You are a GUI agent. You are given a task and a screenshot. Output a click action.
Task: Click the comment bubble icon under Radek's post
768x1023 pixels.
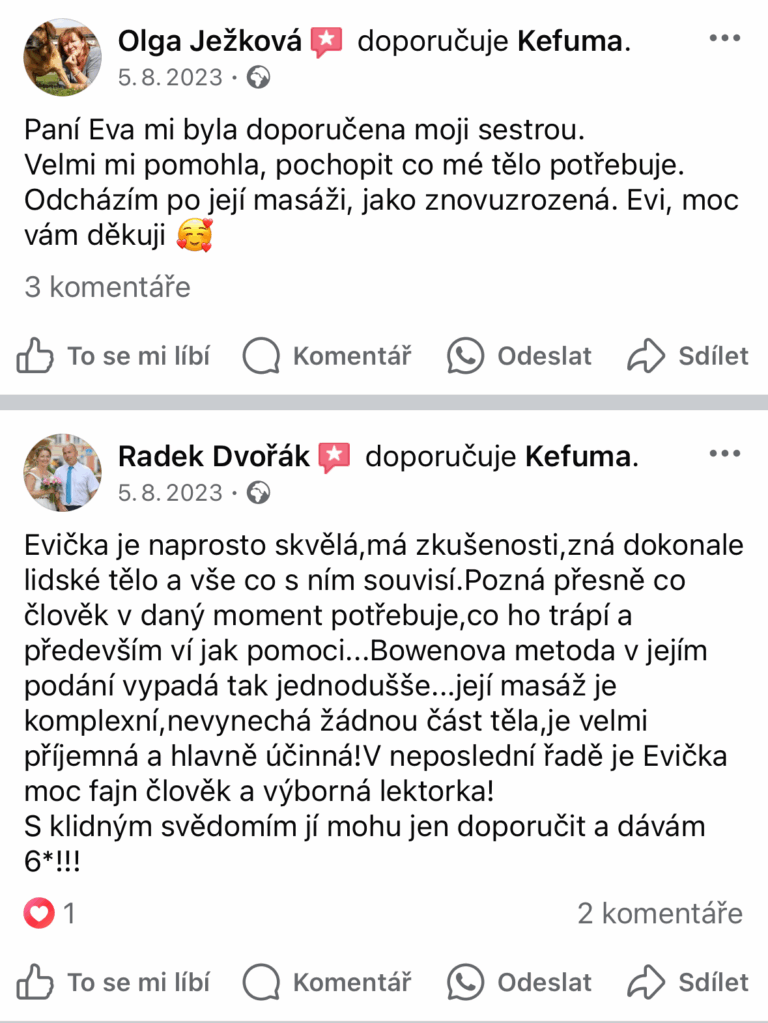coord(261,982)
